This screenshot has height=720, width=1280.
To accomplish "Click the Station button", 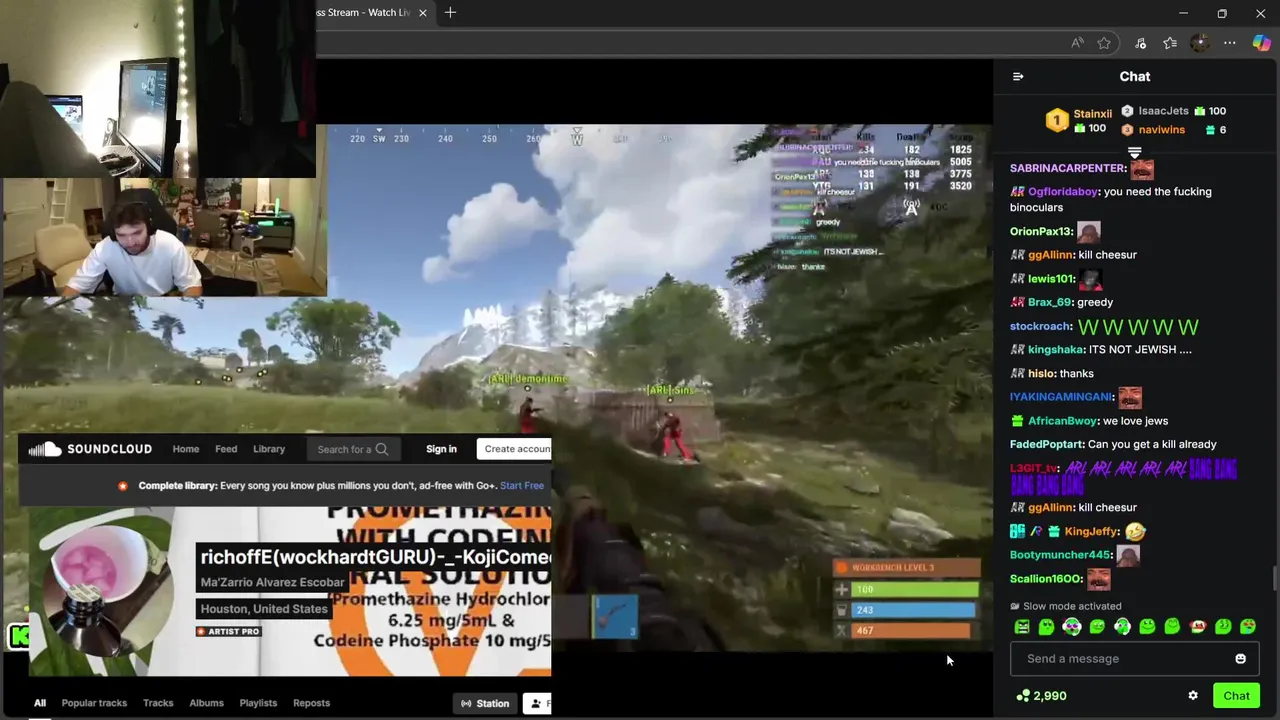I will tap(485, 703).
